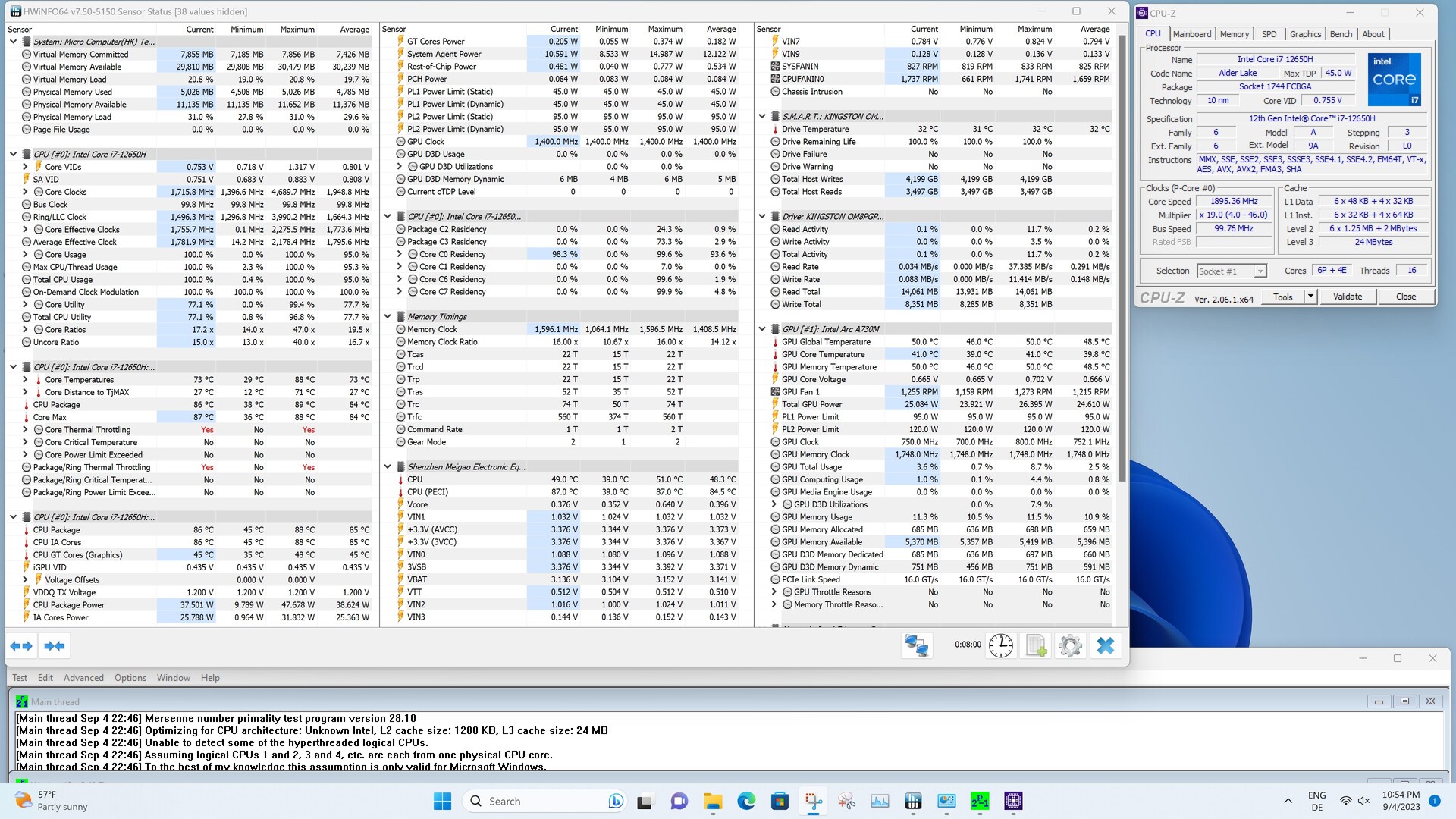
Task: Open the Socket #1 selection dropdown
Action: [1260, 271]
